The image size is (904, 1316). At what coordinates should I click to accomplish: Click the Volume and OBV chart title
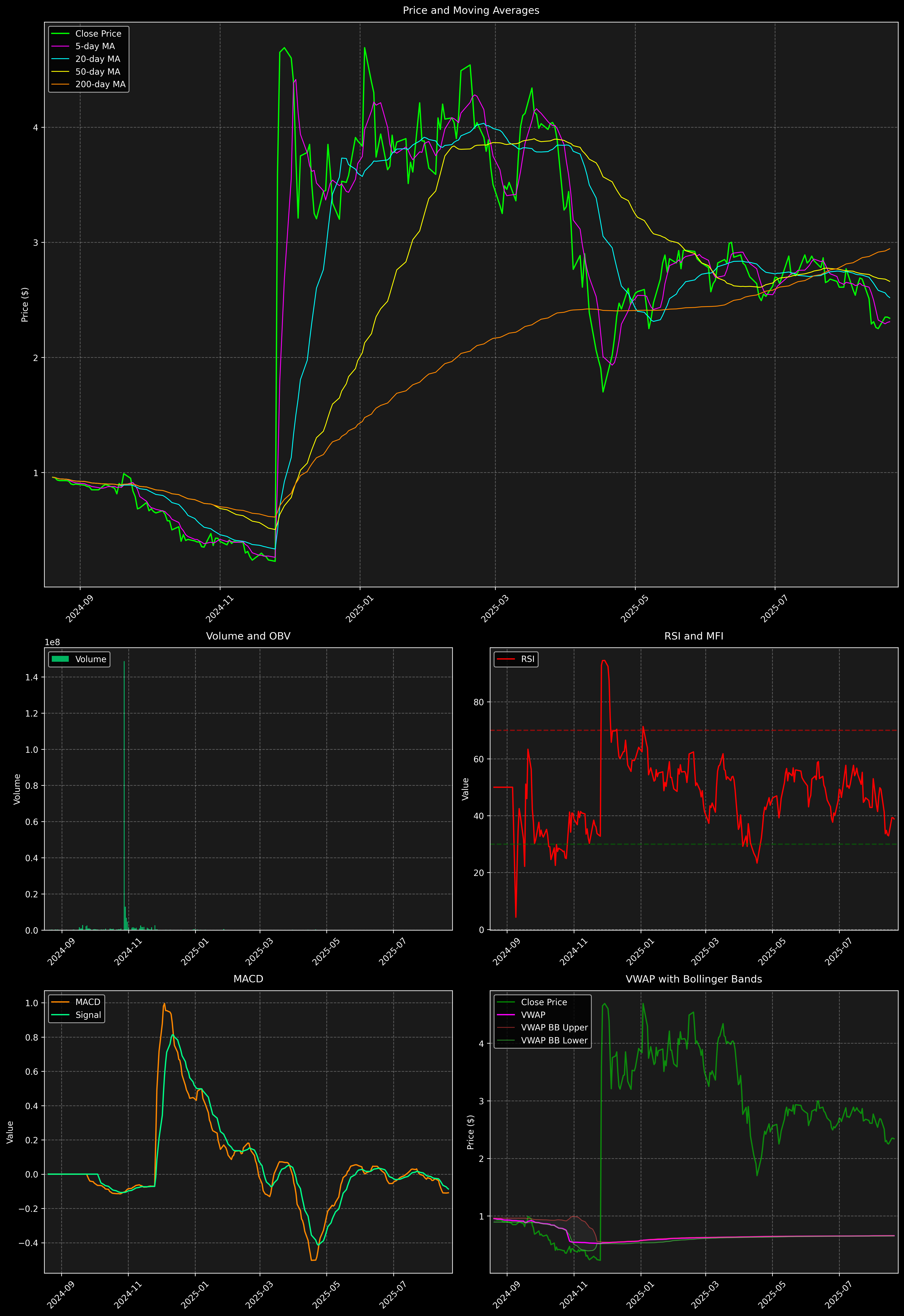pyautogui.click(x=248, y=636)
